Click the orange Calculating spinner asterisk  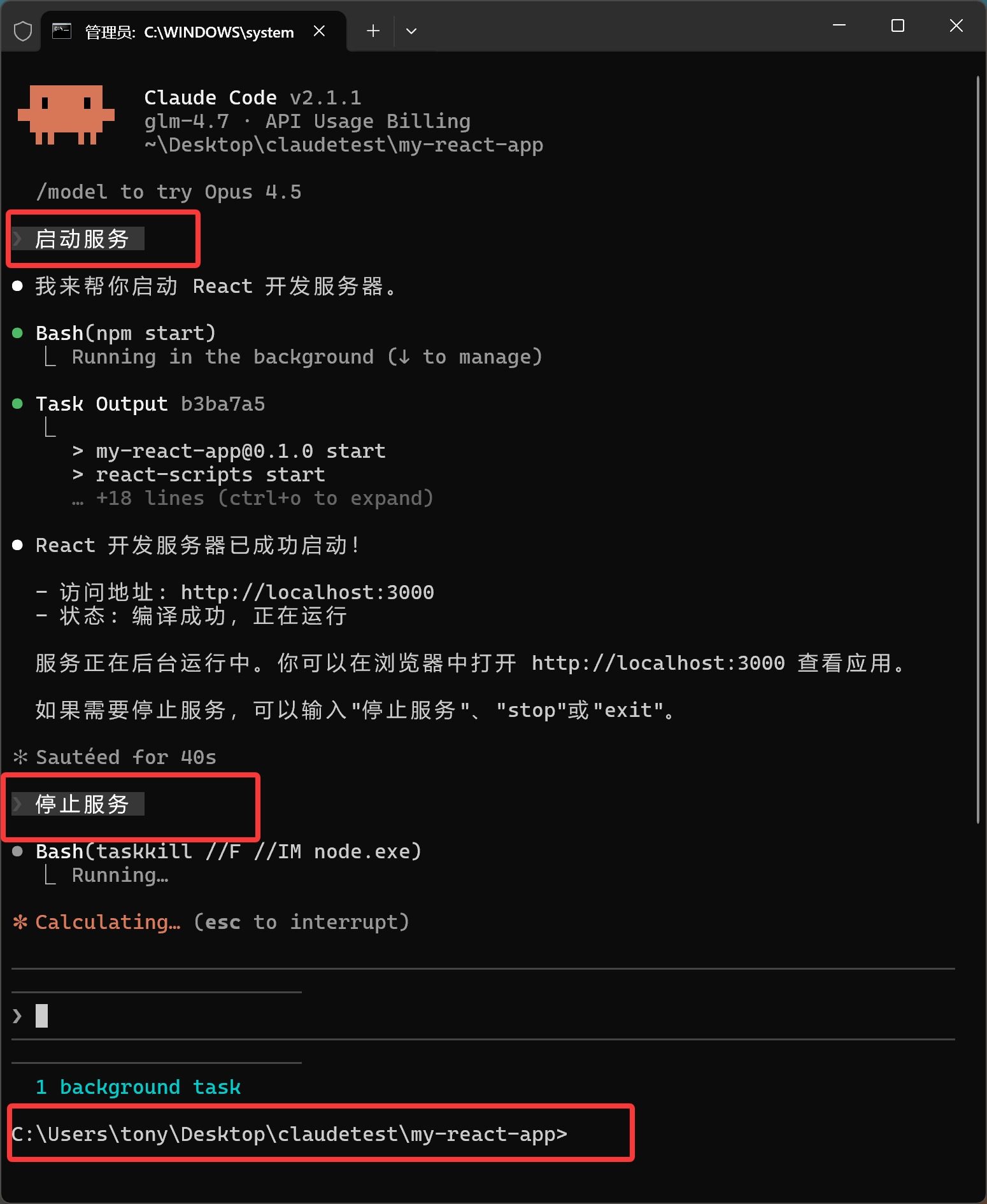pyautogui.click(x=20, y=922)
